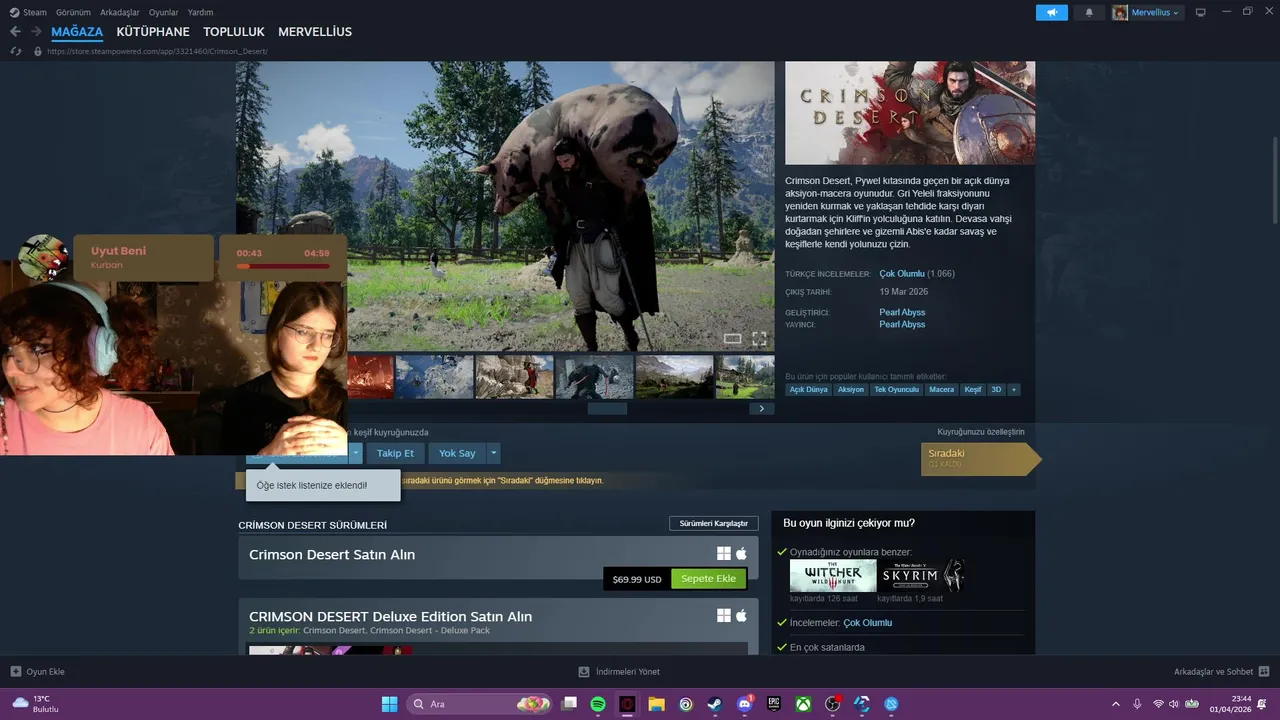Open Spotify from the taskbar
Screen dimensions: 1280x720
click(x=598, y=704)
